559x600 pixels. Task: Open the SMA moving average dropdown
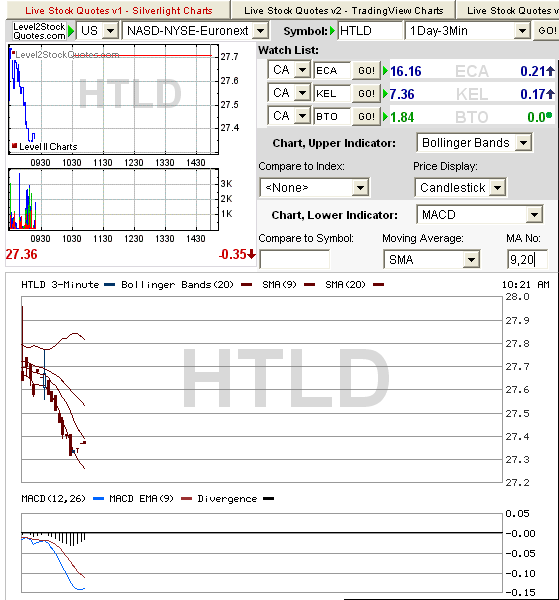[x=432, y=260]
